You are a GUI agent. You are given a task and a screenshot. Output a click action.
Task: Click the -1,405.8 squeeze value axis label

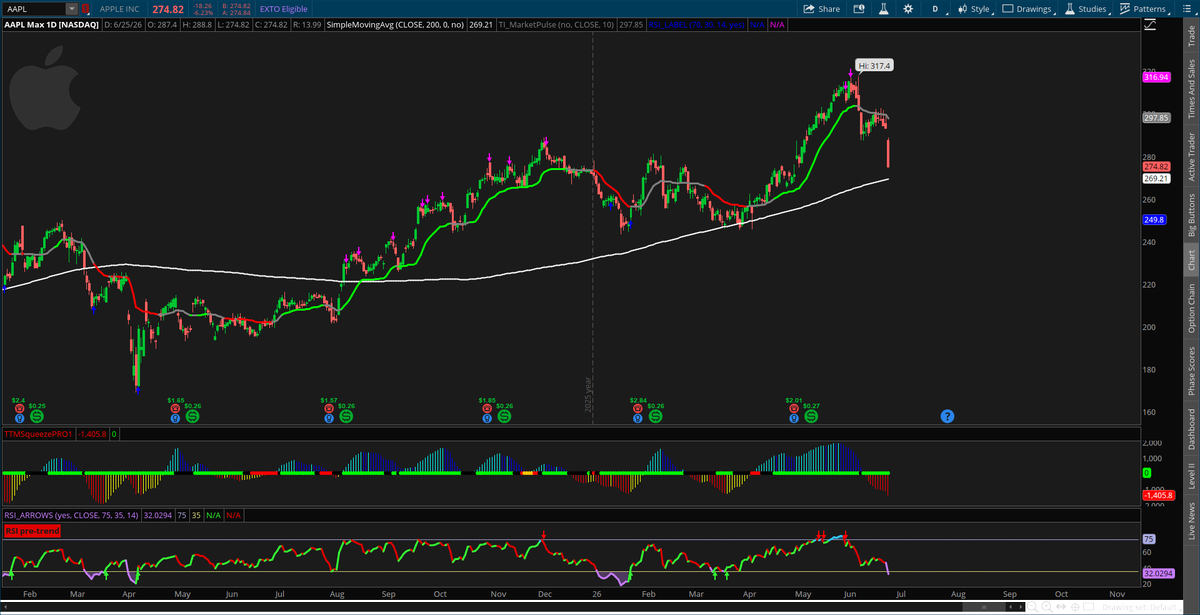tap(1158, 494)
